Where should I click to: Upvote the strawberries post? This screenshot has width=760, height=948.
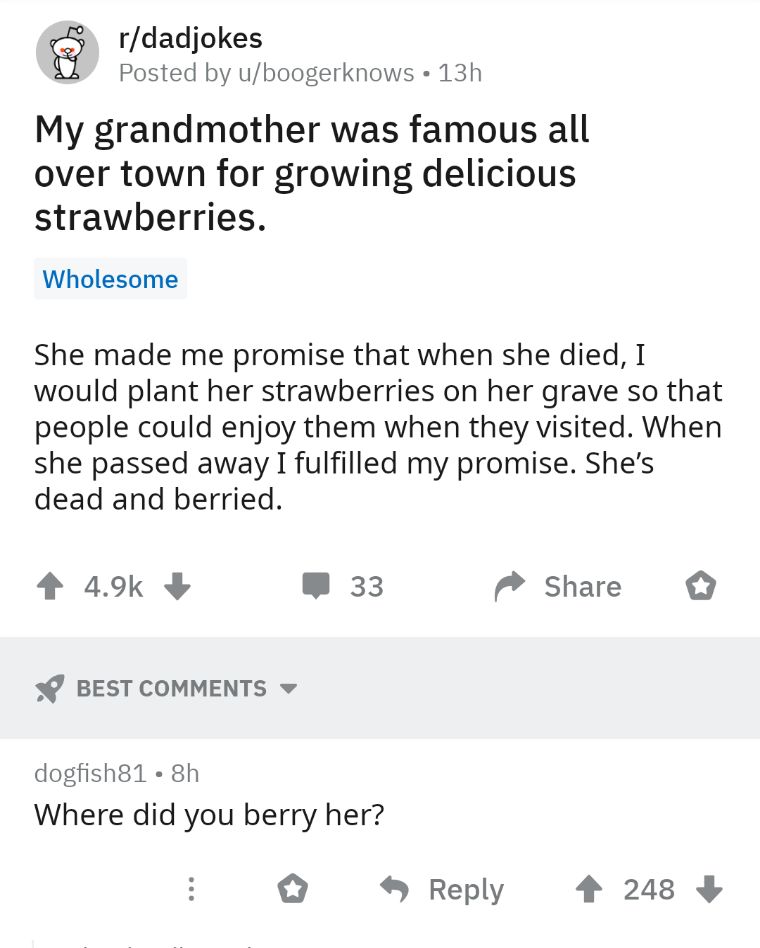(51, 587)
